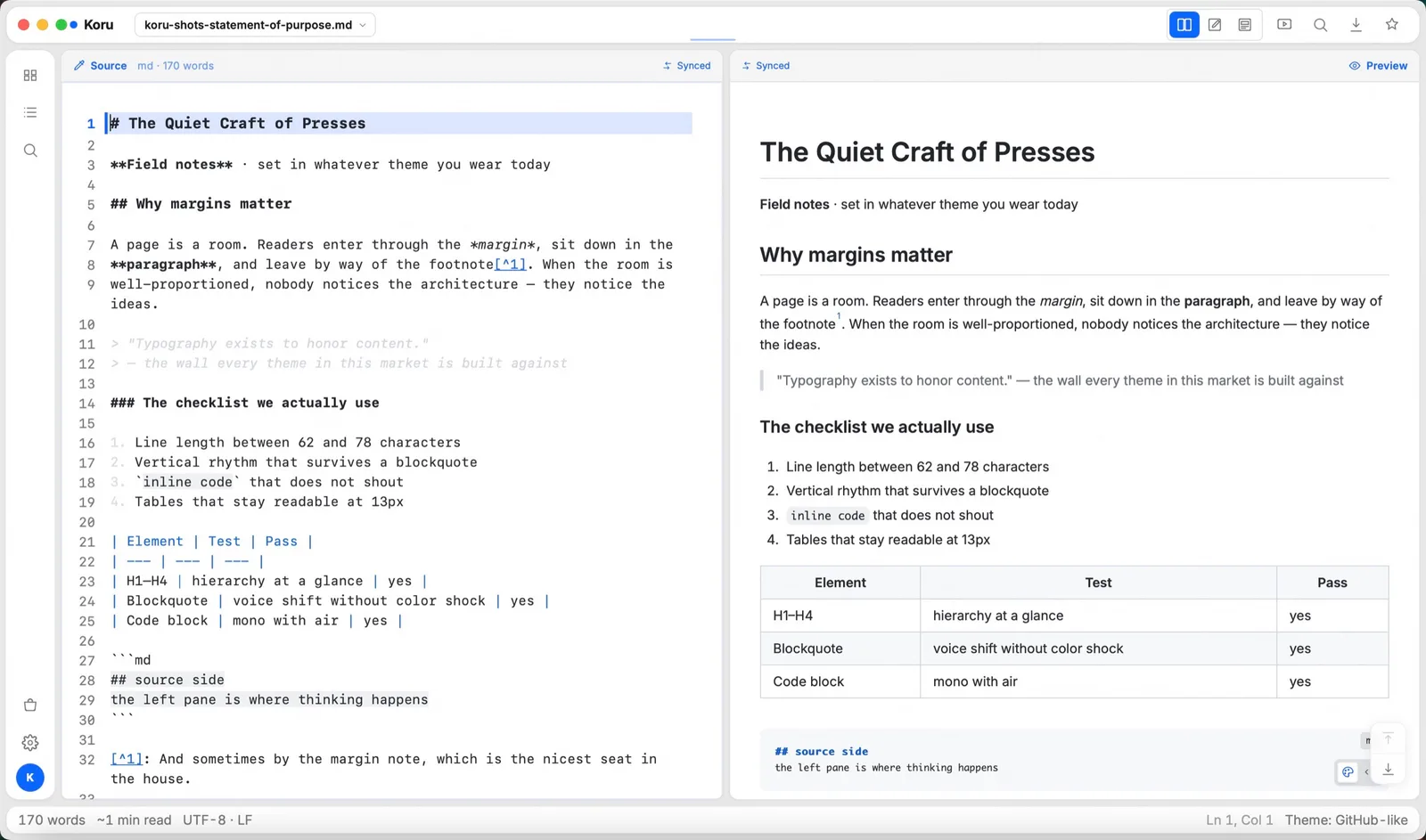
Task: Click the ~1 min read status entry
Action: click(134, 820)
